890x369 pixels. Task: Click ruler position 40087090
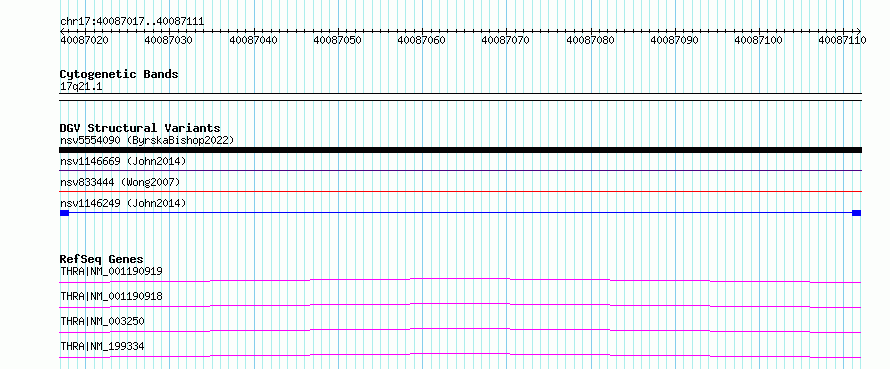(x=674, y=40)
